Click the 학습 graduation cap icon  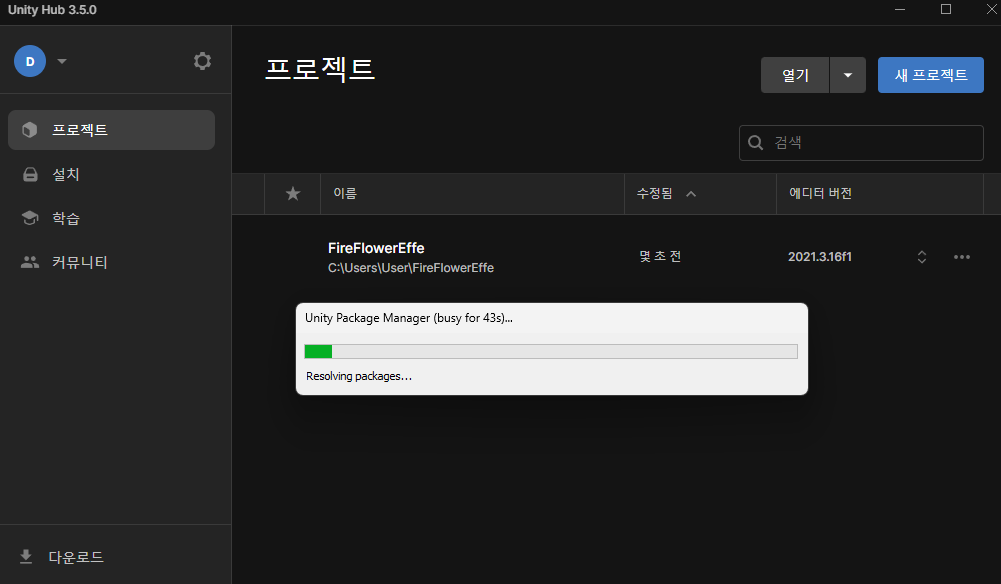coord(30,218)
